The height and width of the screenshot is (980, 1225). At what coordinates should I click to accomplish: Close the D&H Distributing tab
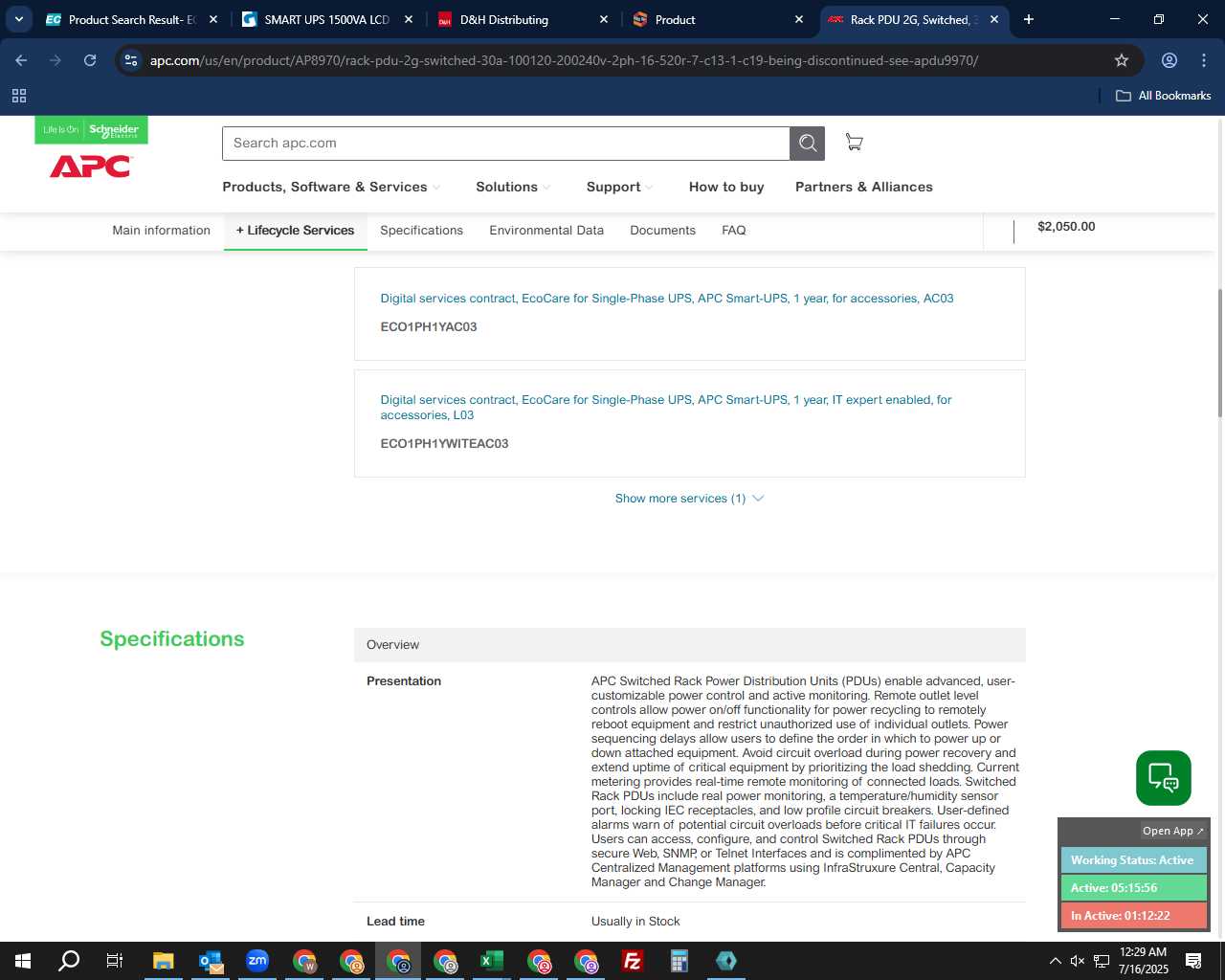coord(604,19)
